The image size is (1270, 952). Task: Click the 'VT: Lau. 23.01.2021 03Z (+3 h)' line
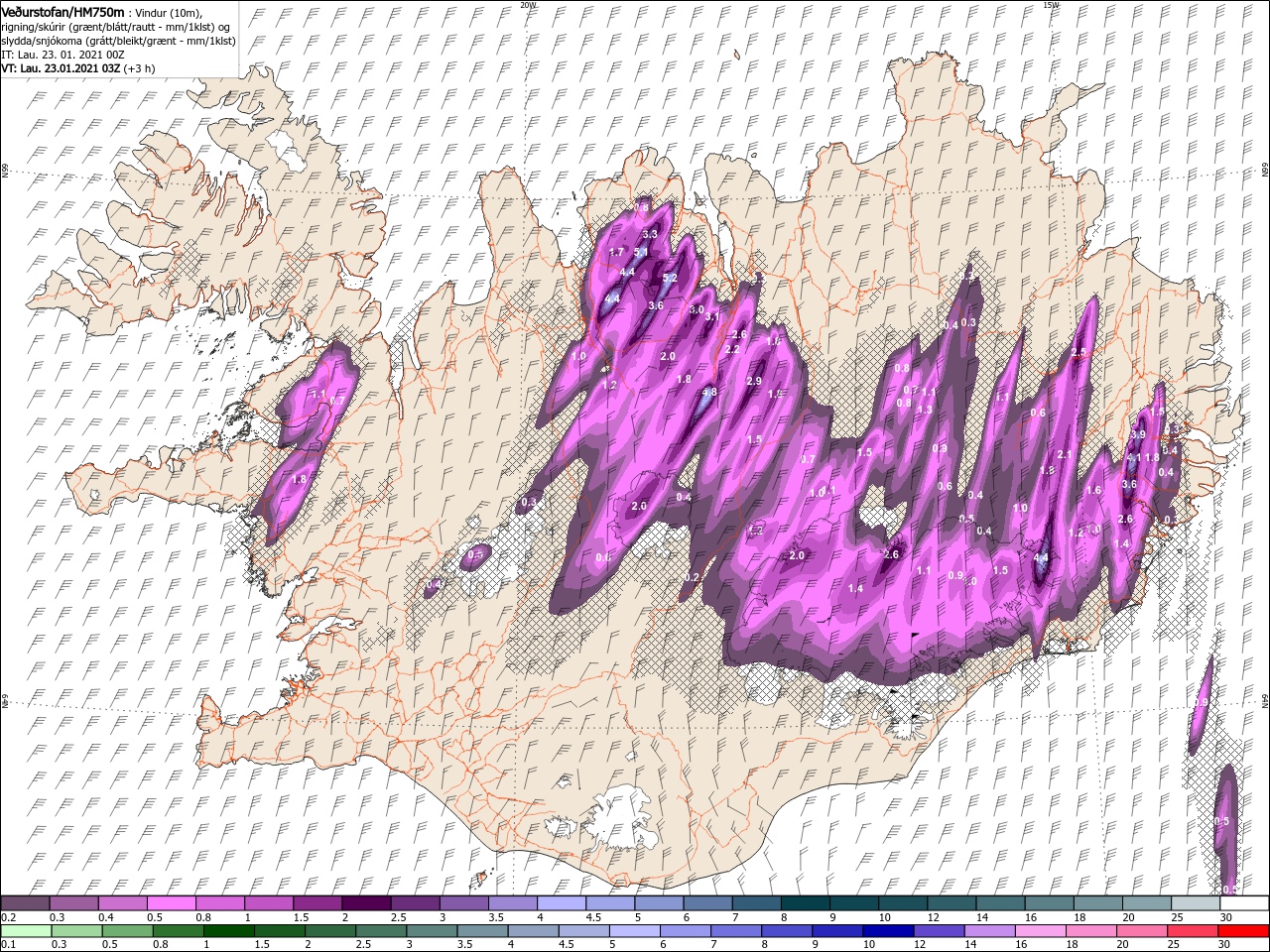[x=77, y=68]
